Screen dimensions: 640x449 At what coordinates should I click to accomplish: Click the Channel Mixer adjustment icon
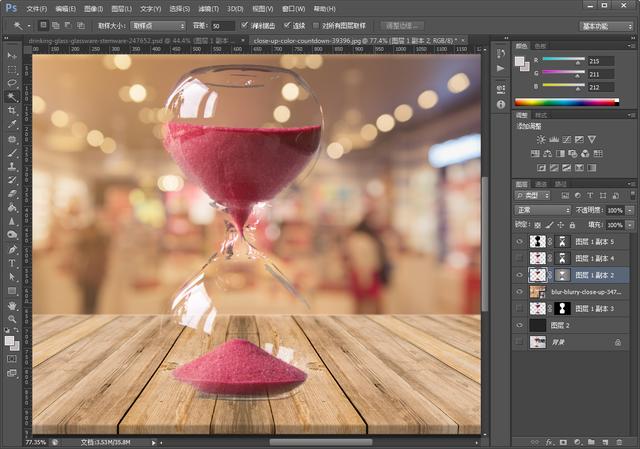coord(585,154)
